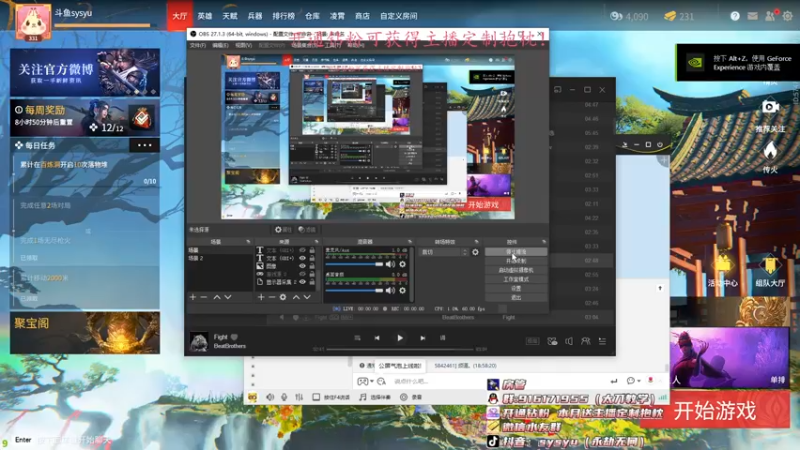Expand the emoji dropdown arrow in chat

click(x=372, y=382)
